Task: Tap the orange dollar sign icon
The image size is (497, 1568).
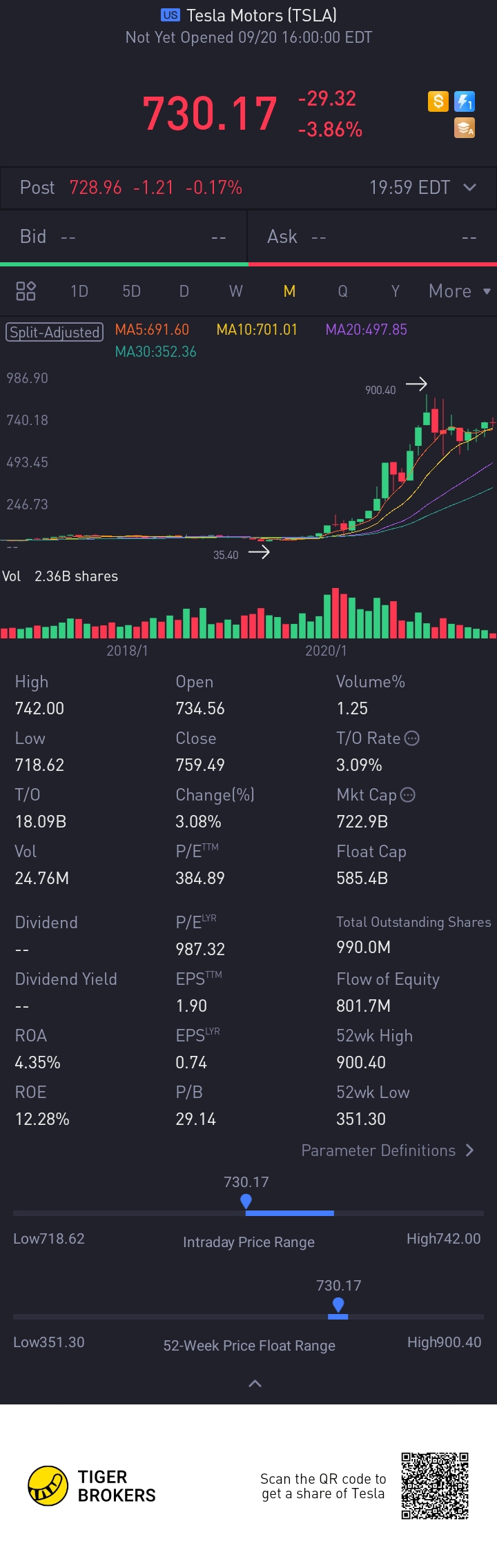Action: (x=438, y=101)
